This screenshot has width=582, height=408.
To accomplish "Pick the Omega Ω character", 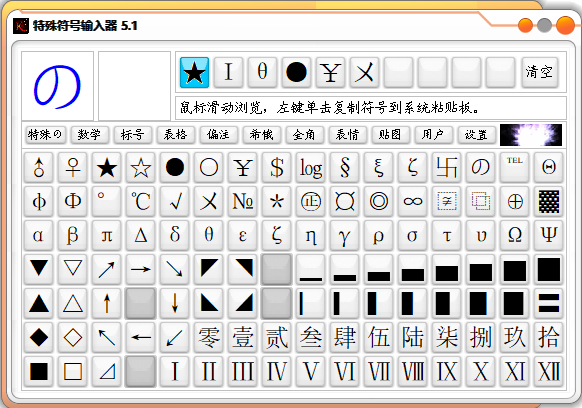I will tap(515, 235).
